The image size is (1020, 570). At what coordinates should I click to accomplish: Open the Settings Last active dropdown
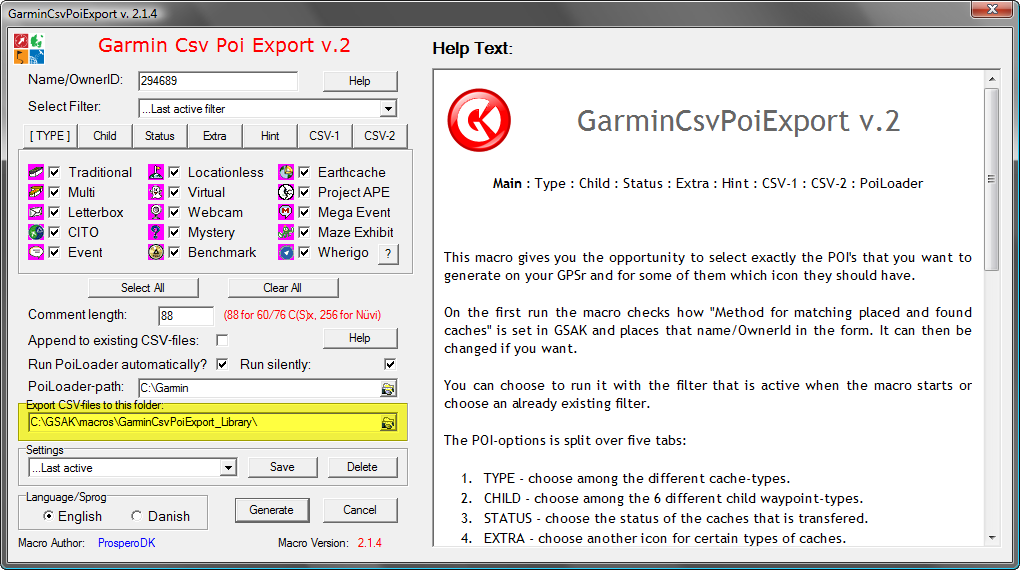point(228,468)
